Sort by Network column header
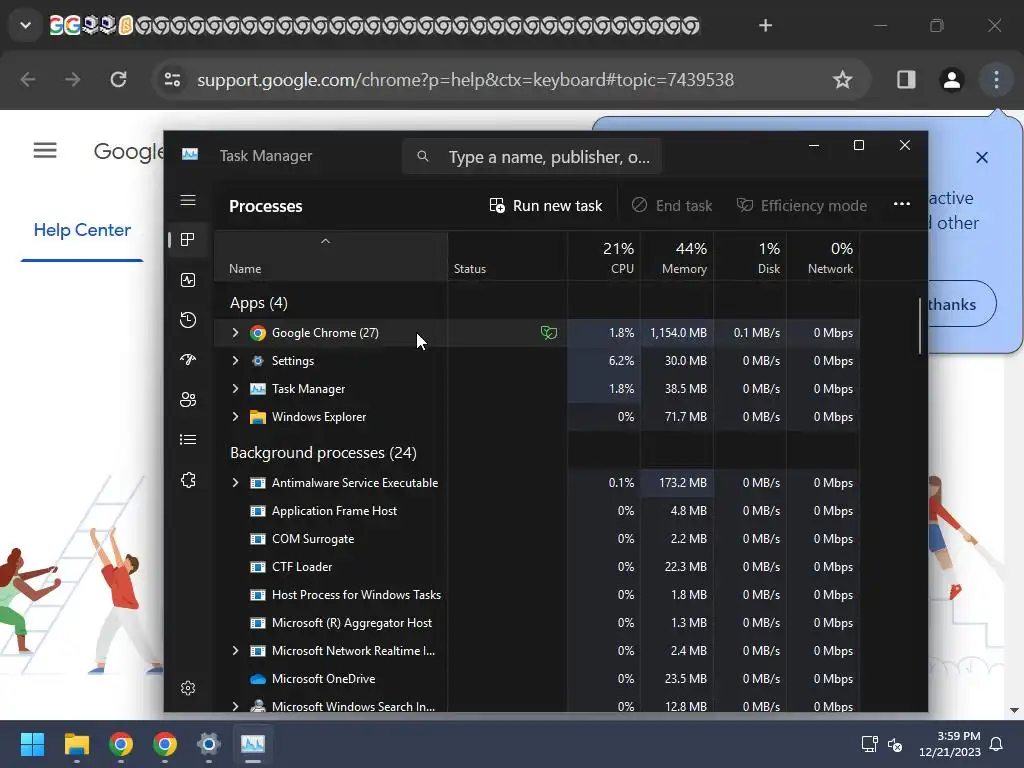The height and width of the screenshot is (768, 1024). (824, 258)
